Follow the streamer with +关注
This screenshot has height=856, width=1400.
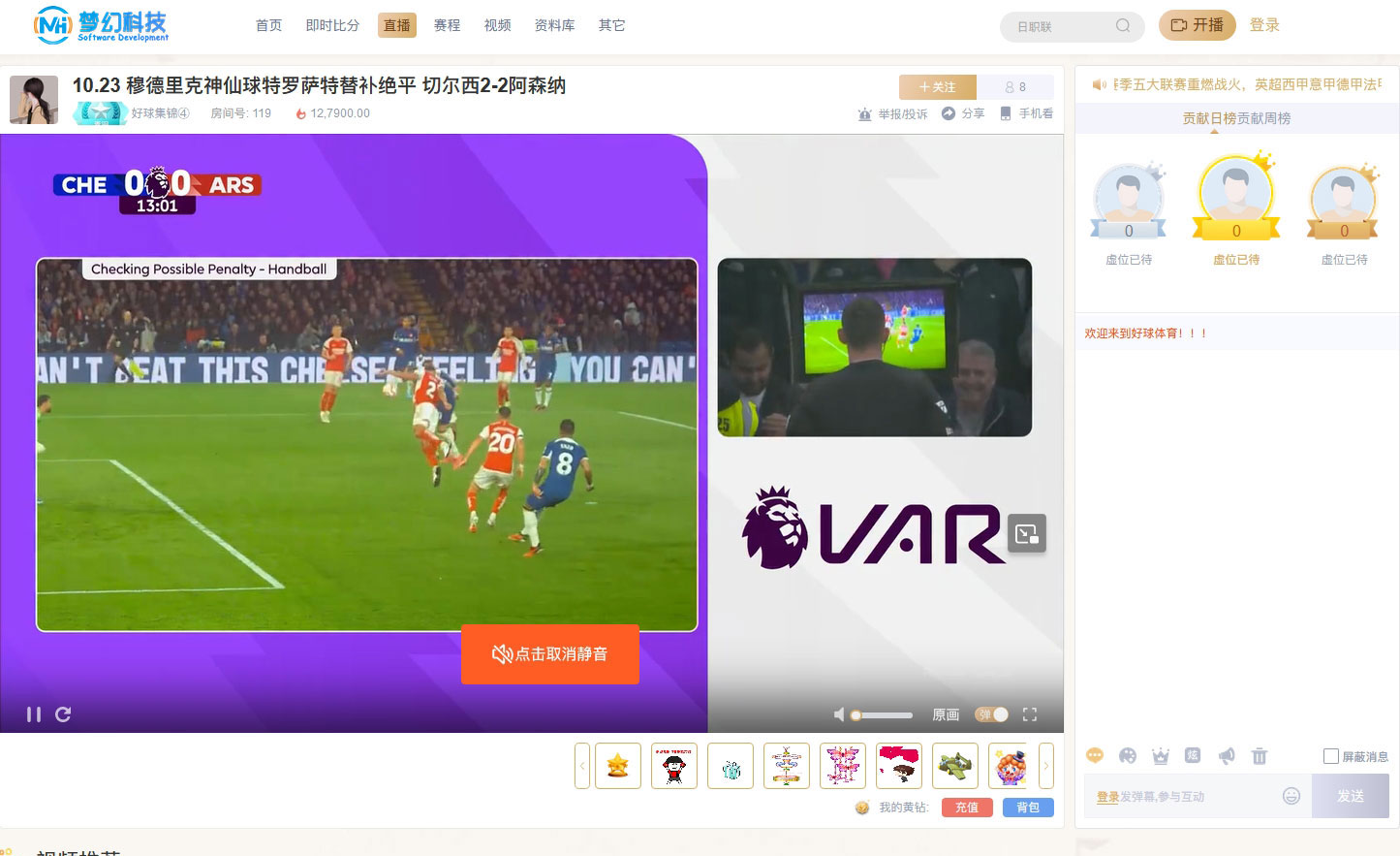point(937,87)
